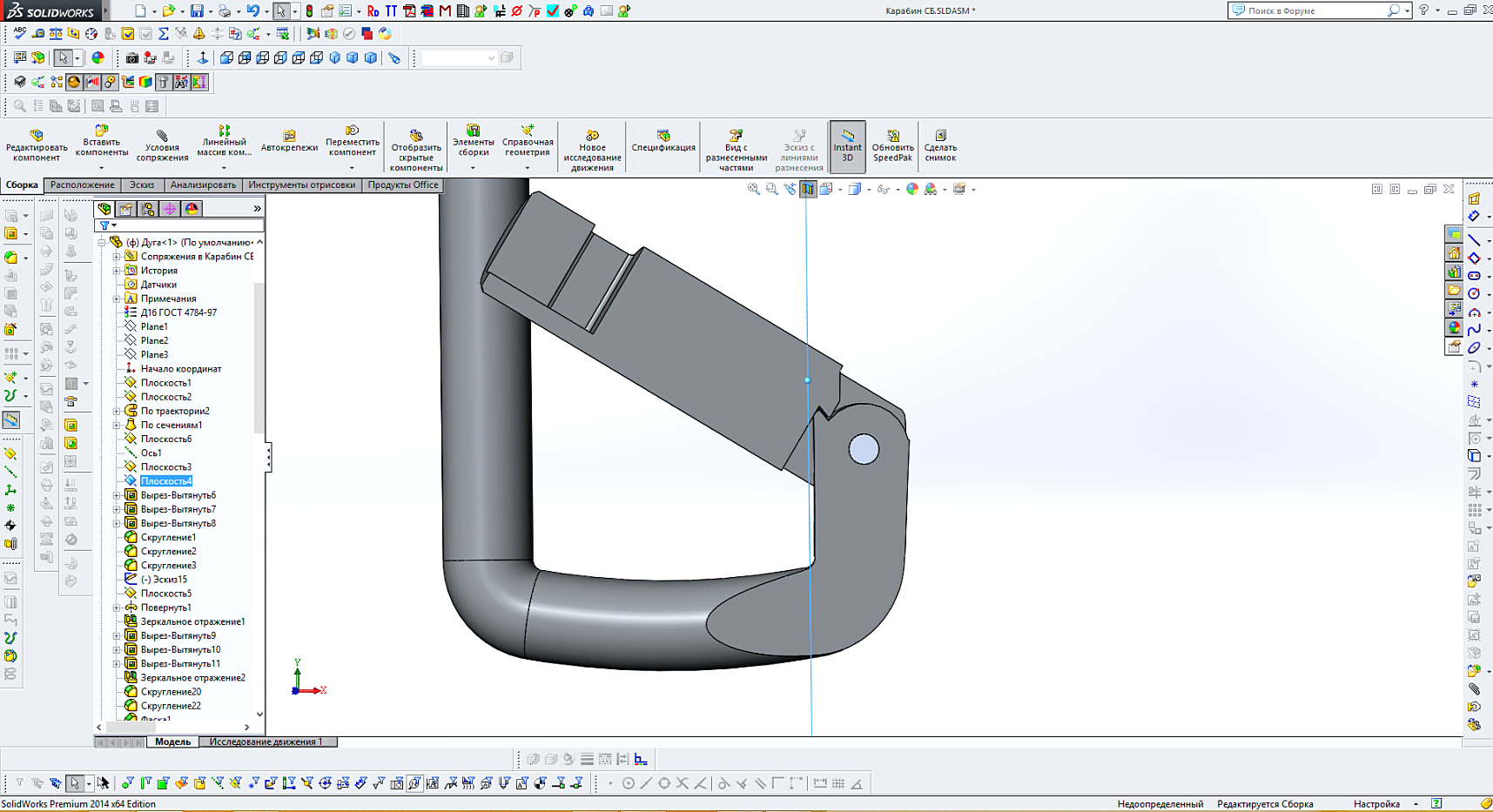Click Smart Fasteners (Автокрепежи) icon
Screen dimensions: 1493x812
289,136
